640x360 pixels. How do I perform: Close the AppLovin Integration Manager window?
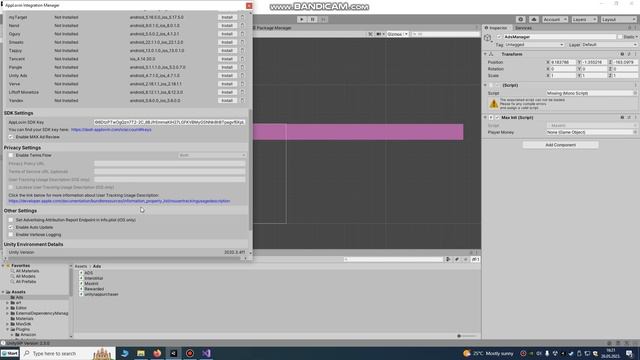(249, 6)
